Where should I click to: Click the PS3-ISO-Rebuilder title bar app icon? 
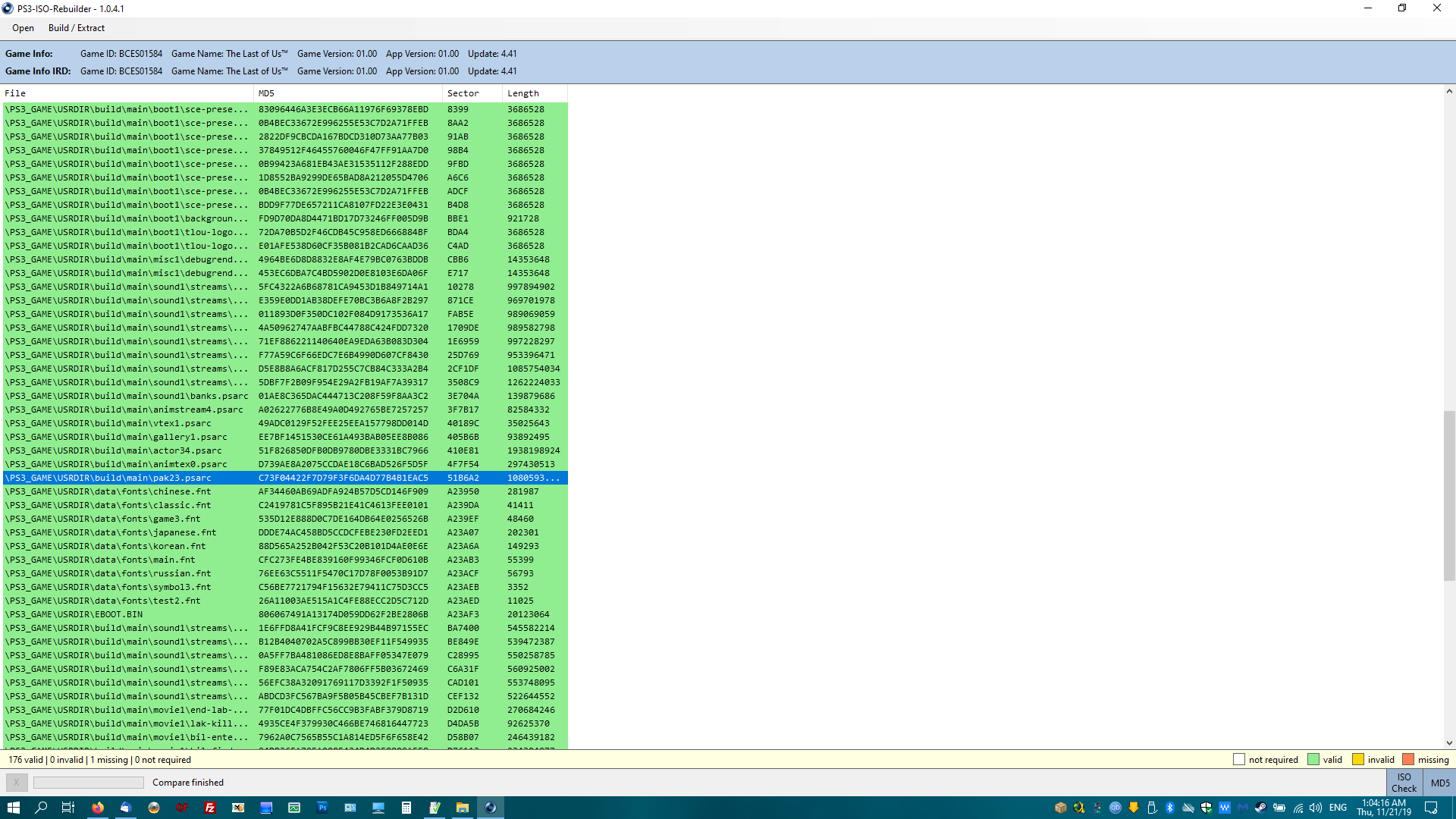click(x=8, y=8)
